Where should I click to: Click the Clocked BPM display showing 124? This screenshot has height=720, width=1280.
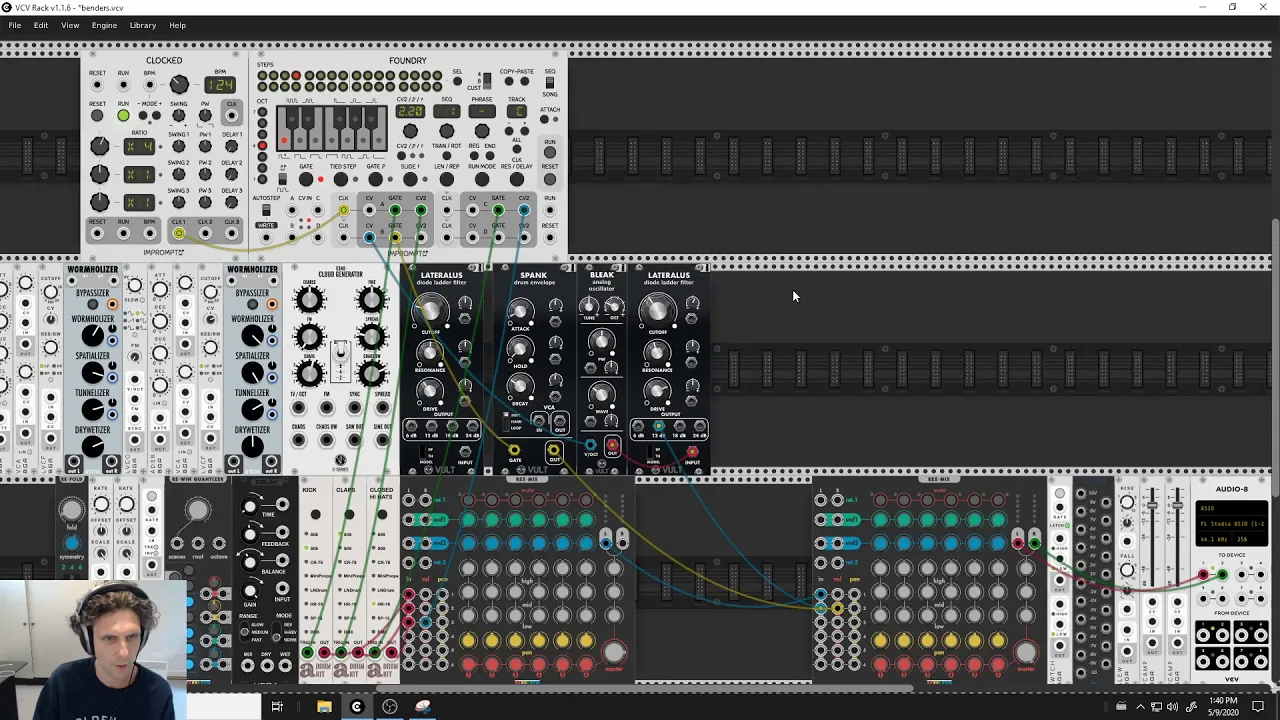click(220, 85)
